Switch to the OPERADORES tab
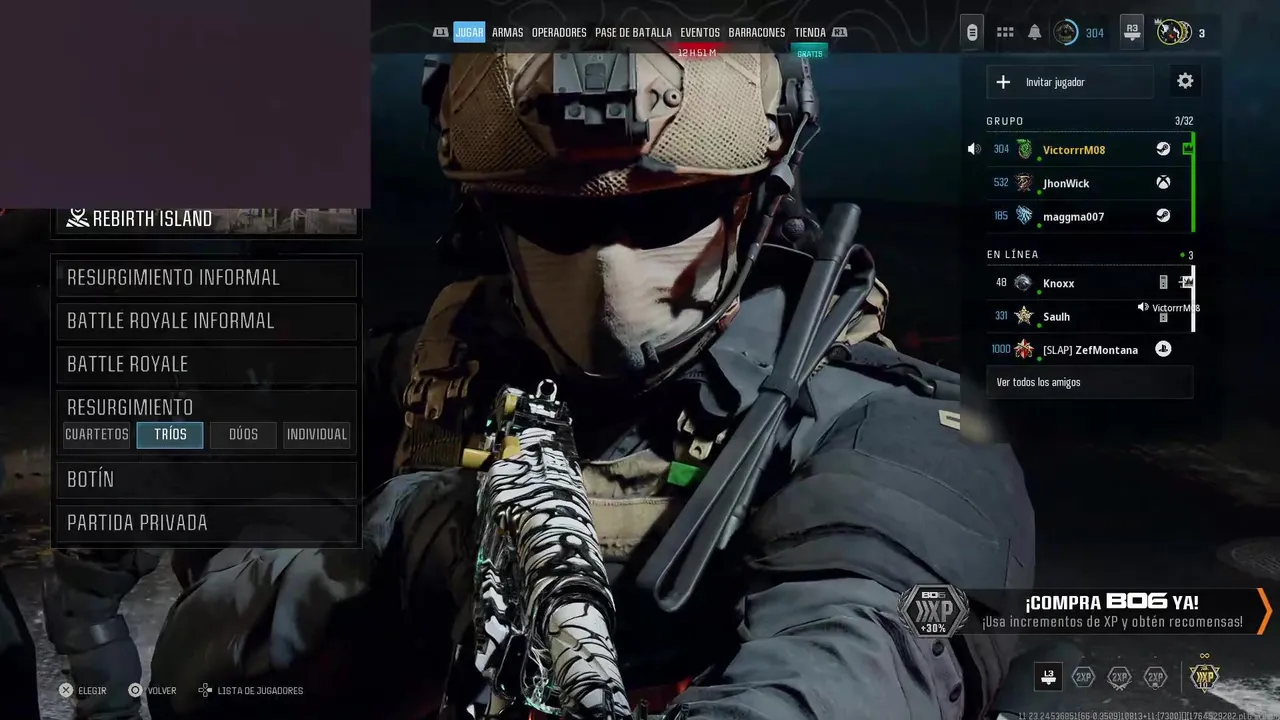This screenshot has width=1280, height=720. [559, 33]
